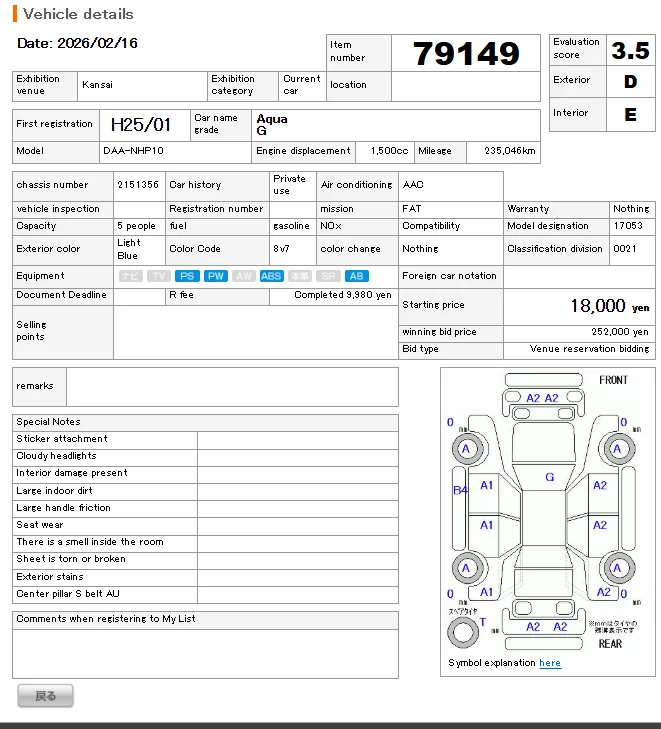Click the AAC air conditioning value

point(413,185)
